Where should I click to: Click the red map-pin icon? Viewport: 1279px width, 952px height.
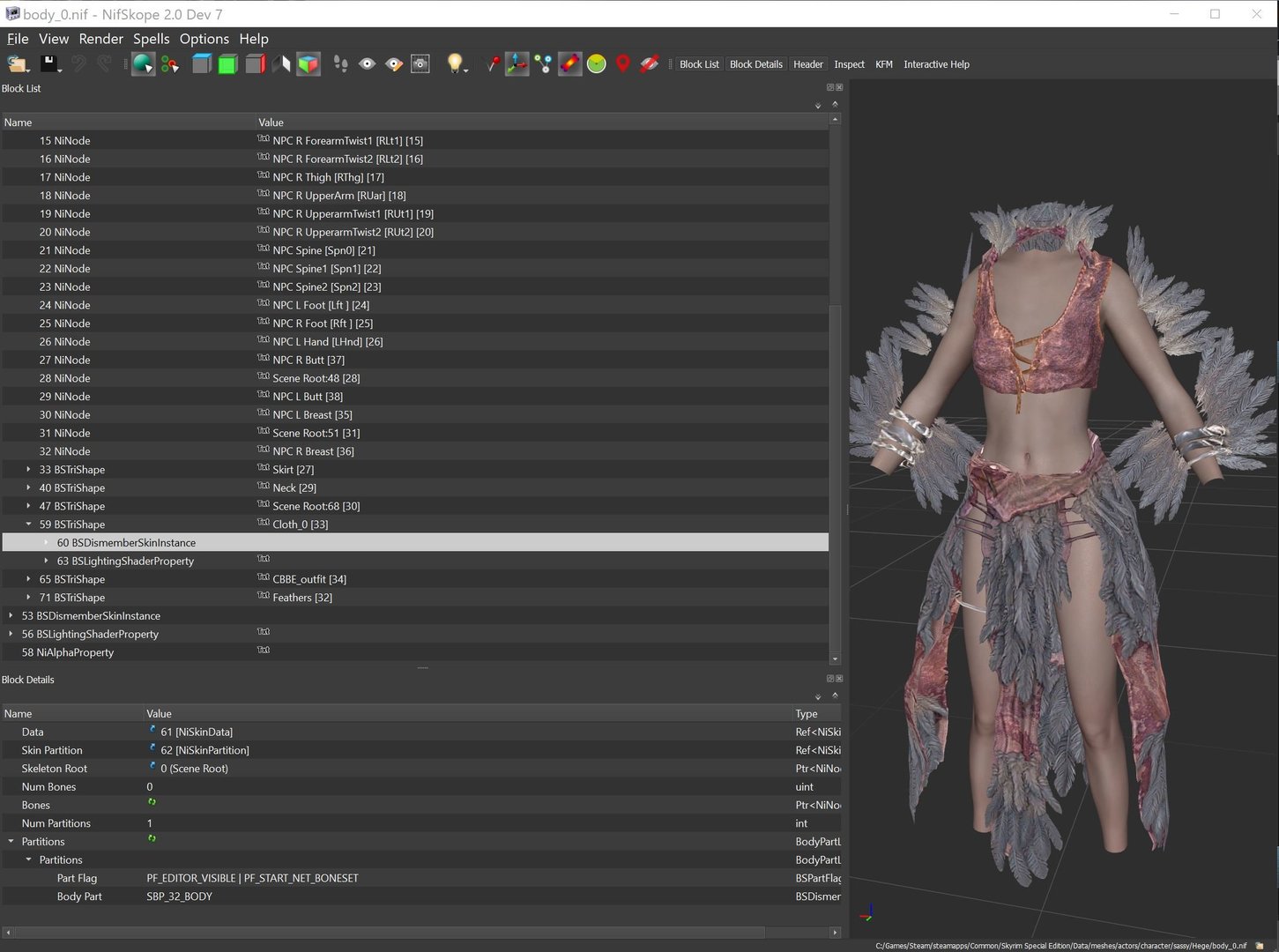coord(622,63)
